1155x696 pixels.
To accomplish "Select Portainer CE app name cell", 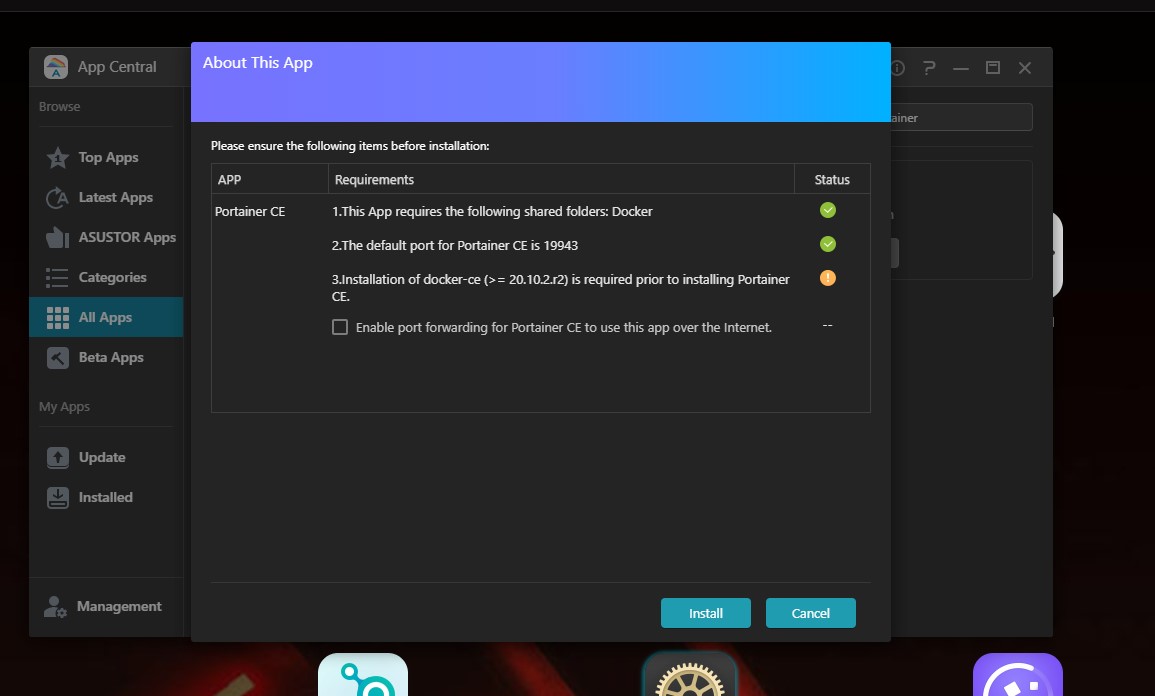I will point(250,211).
